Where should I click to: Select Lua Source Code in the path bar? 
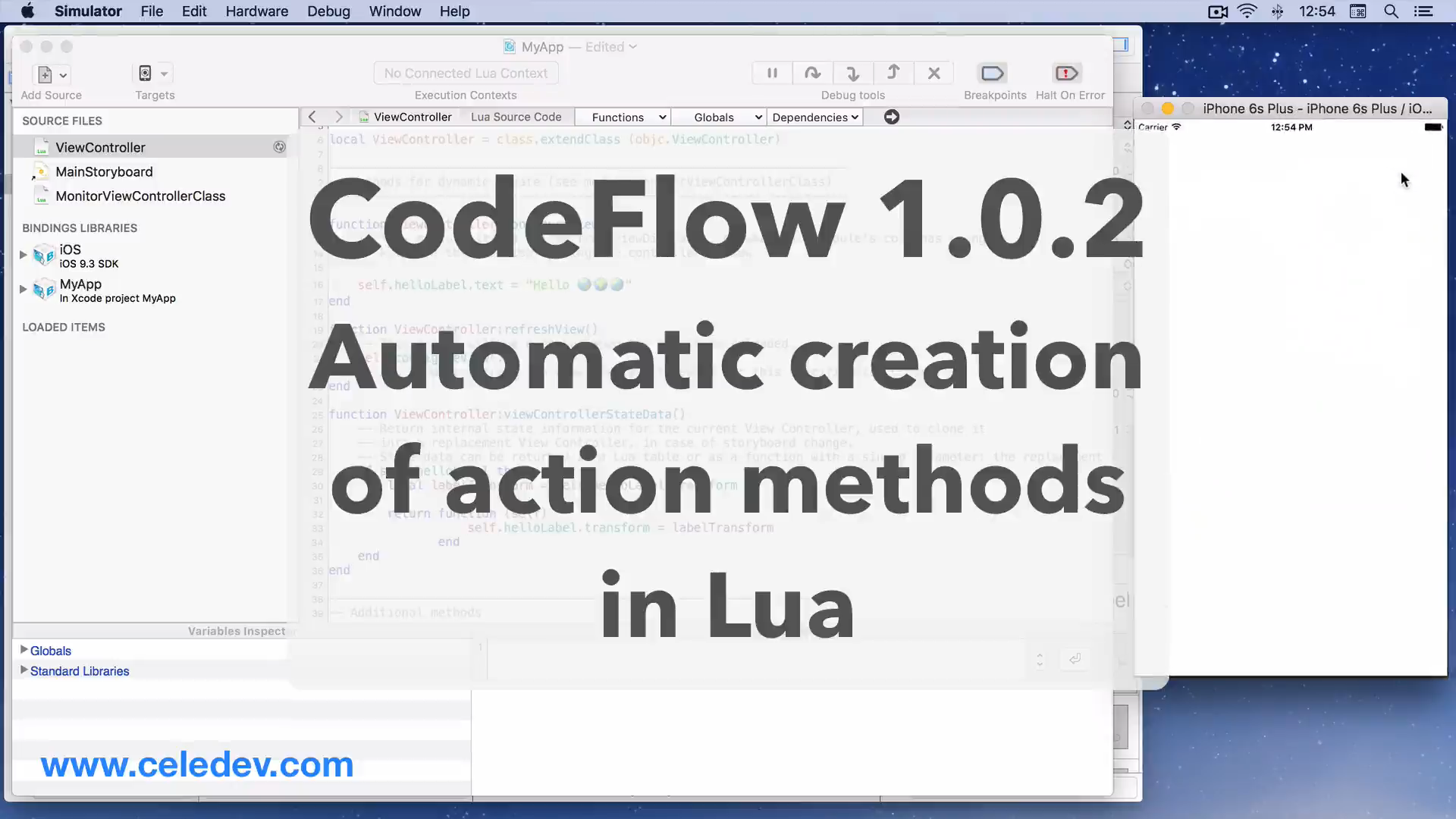click(x=516, y=117)
